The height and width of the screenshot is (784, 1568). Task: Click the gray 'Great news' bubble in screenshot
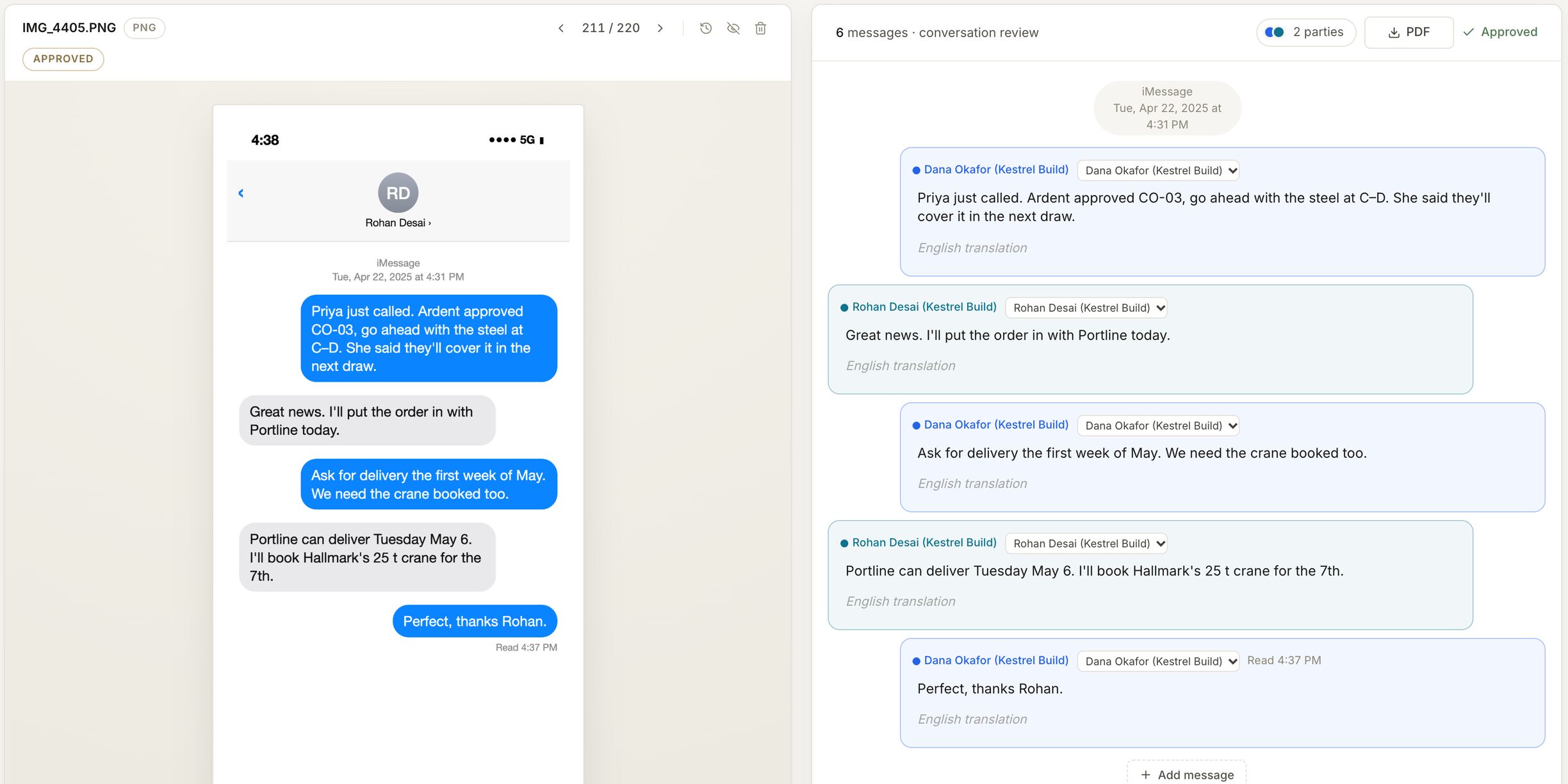(x=367, y=421)
